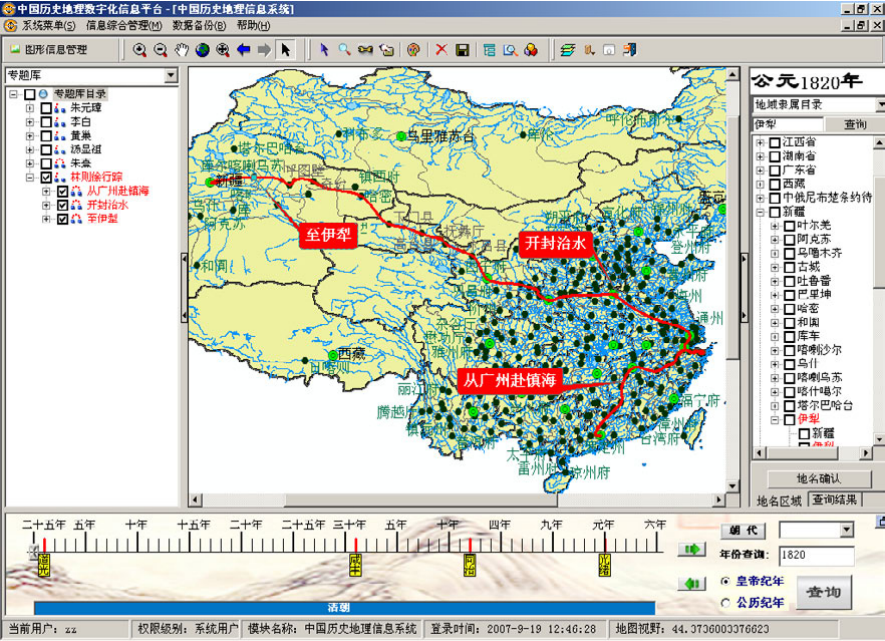Activate the hand pan tool
885x641 pixels.
(x=181, y=50)
